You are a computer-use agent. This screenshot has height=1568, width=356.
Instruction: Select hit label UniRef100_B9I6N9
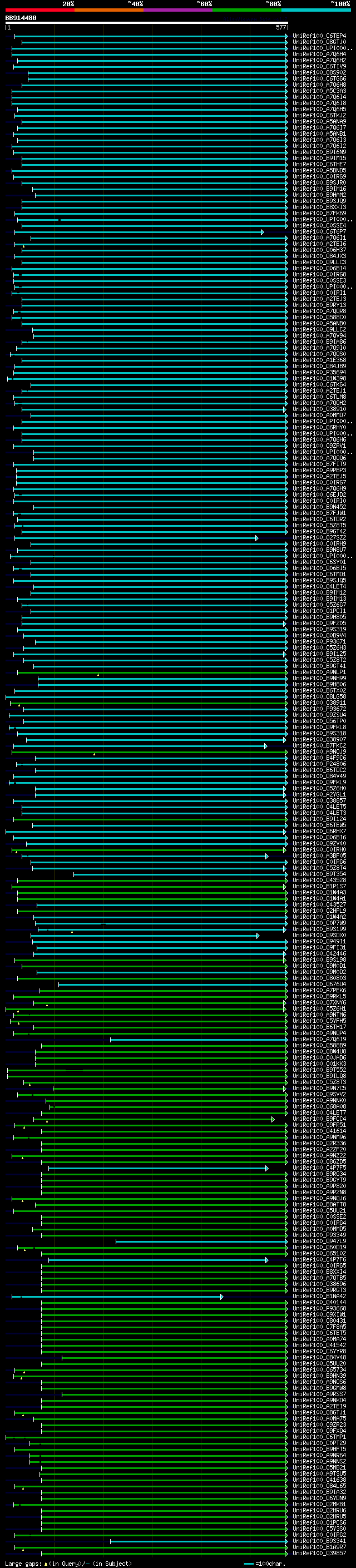tap(319, 152)
